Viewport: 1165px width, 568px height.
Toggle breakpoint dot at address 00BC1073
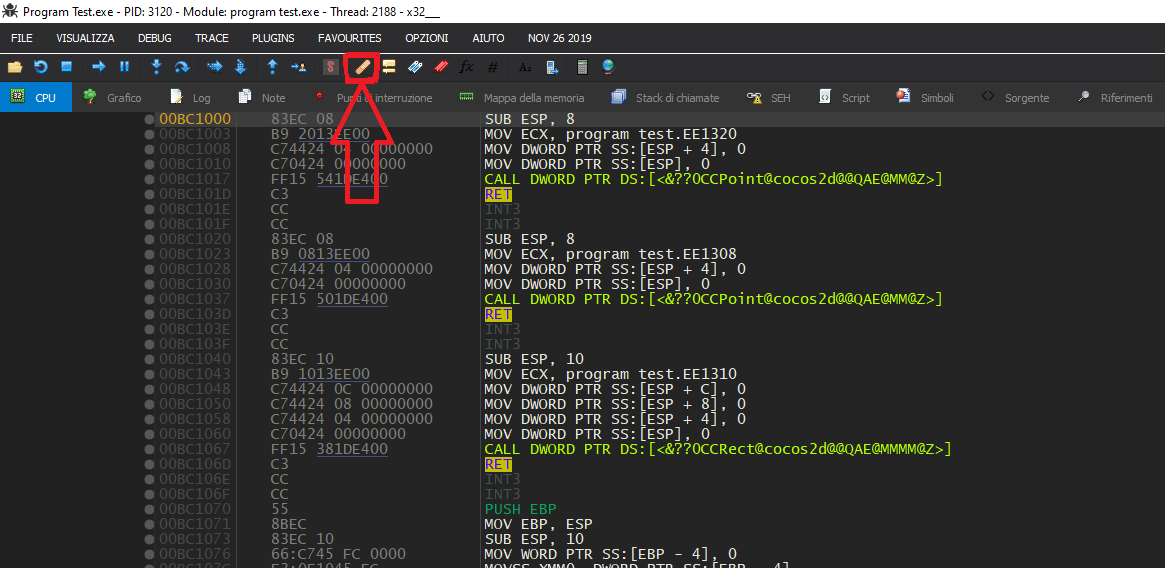[149, 539]
